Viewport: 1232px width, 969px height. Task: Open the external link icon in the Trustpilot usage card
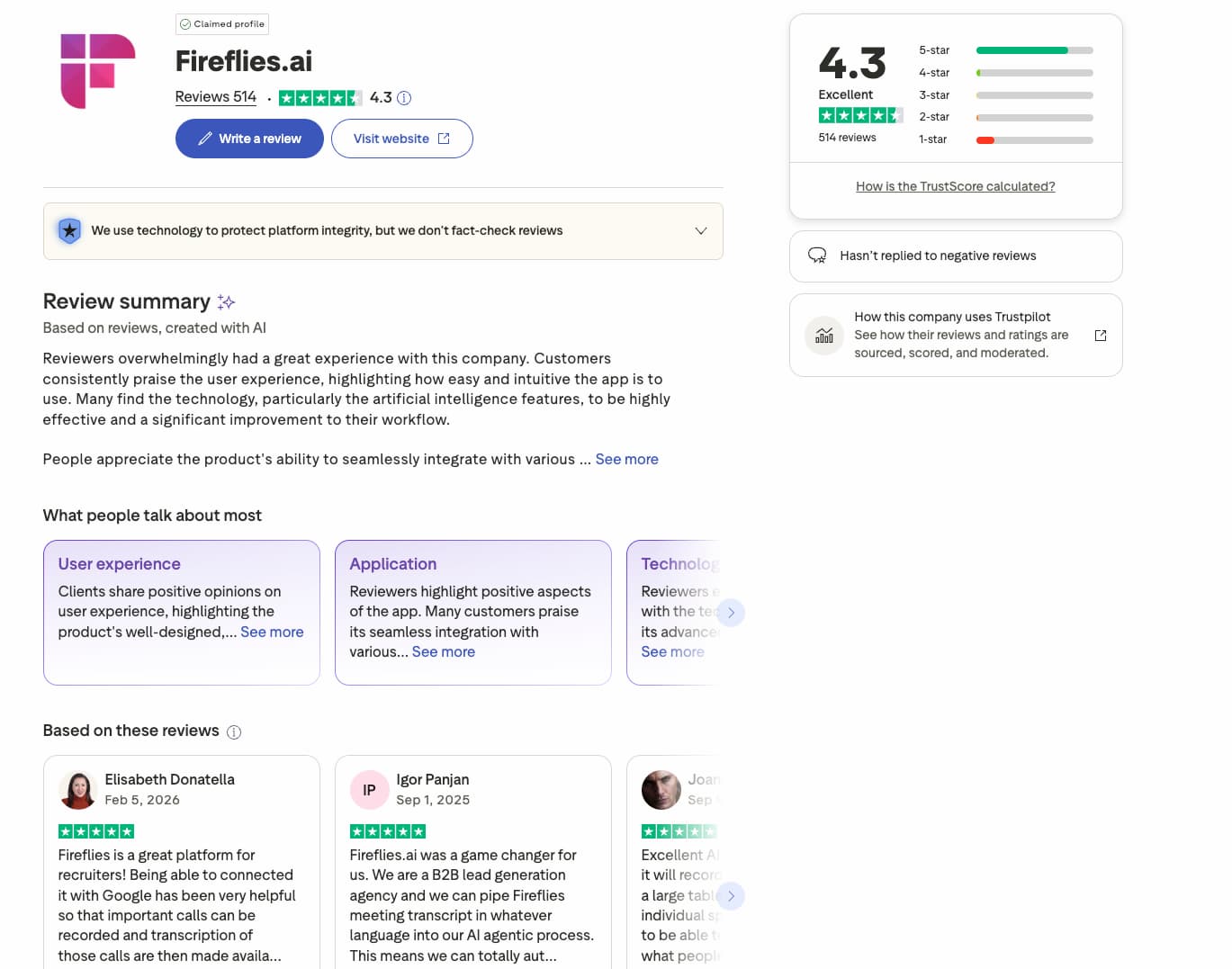(x=1101, y=335)
